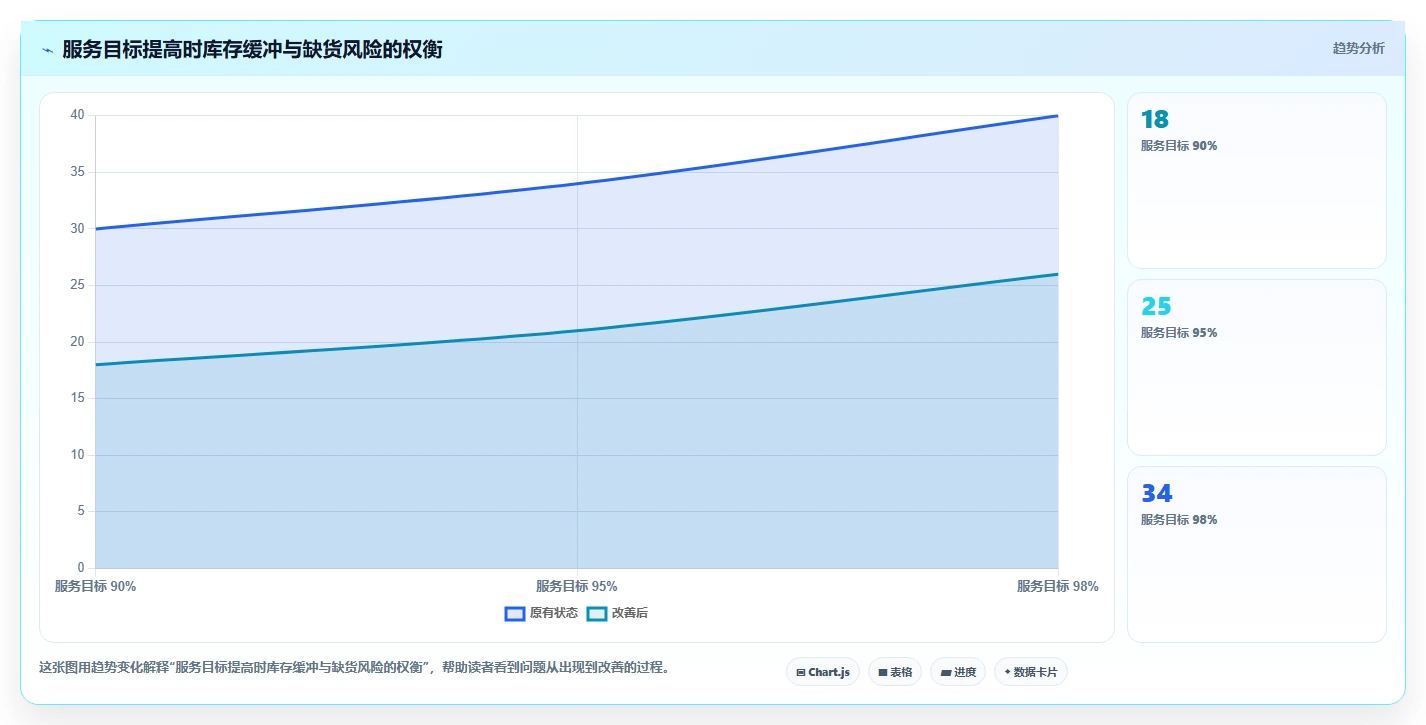Viewport: 1426px width, 725px height.
Task: Click the 改善后 line start point at 18
Action: tap(96, 364)
